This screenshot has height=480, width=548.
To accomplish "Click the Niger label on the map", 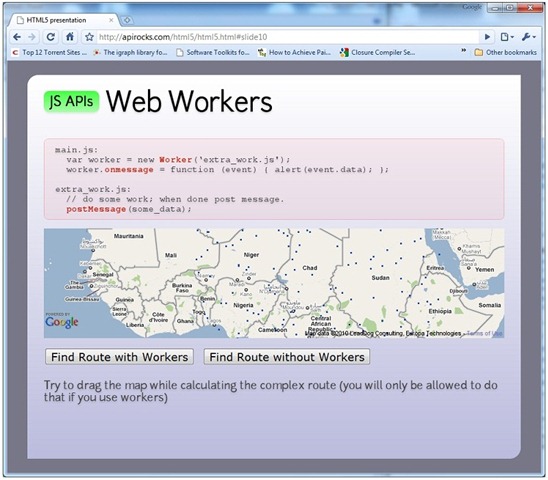I will (251, 255).
